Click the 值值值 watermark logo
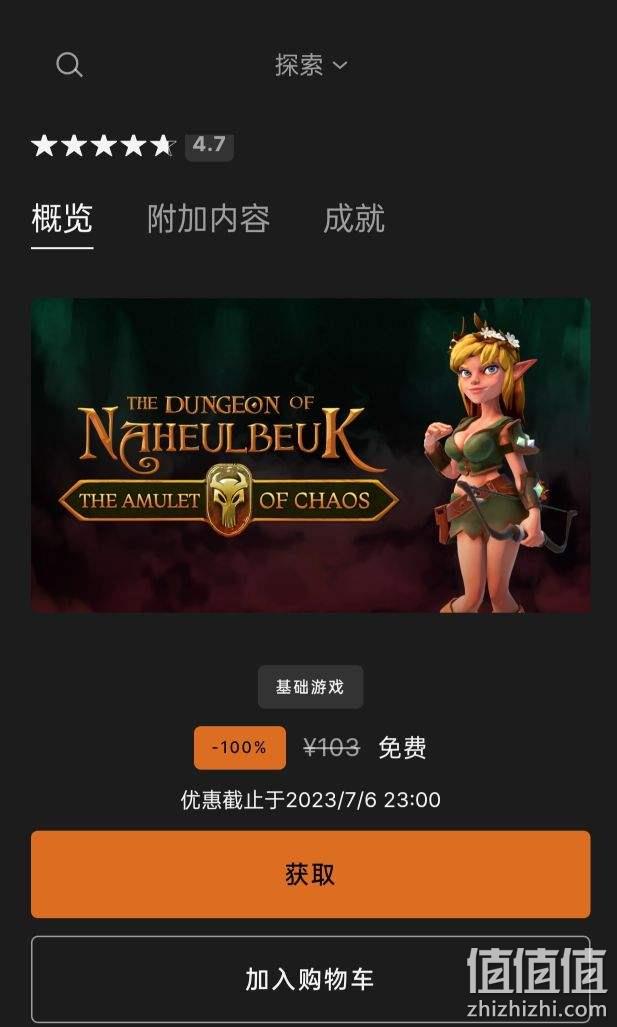Image resolution: width=617 pixels, height=1027 pixels. [536, 971]
